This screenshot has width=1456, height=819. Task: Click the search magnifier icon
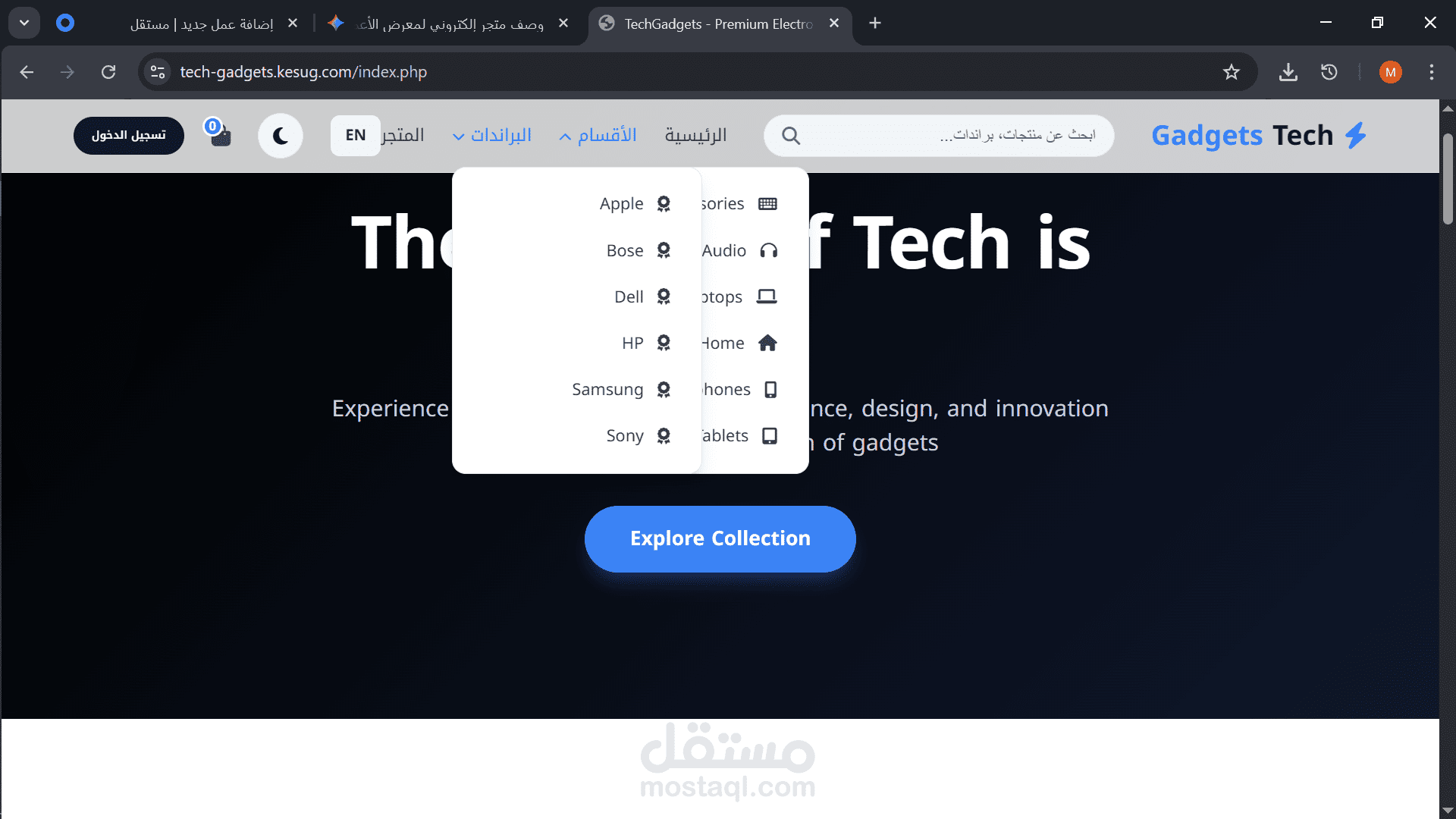click(x=791, y=136)
